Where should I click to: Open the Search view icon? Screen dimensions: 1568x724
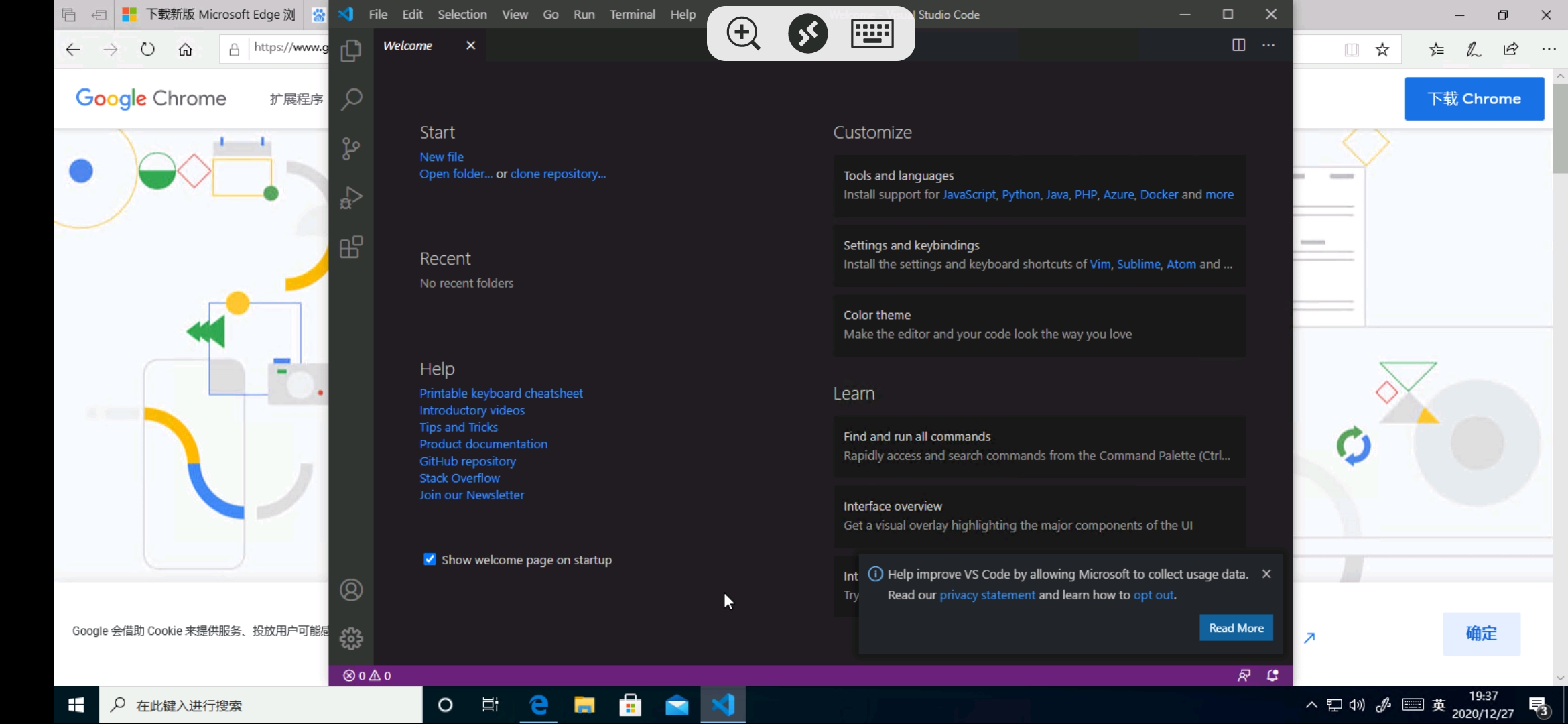click(x=350, y=100)
